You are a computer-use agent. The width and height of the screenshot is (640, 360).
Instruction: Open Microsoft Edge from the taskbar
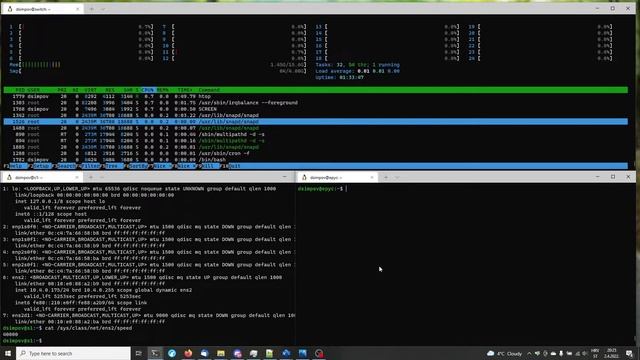[172, 353]
